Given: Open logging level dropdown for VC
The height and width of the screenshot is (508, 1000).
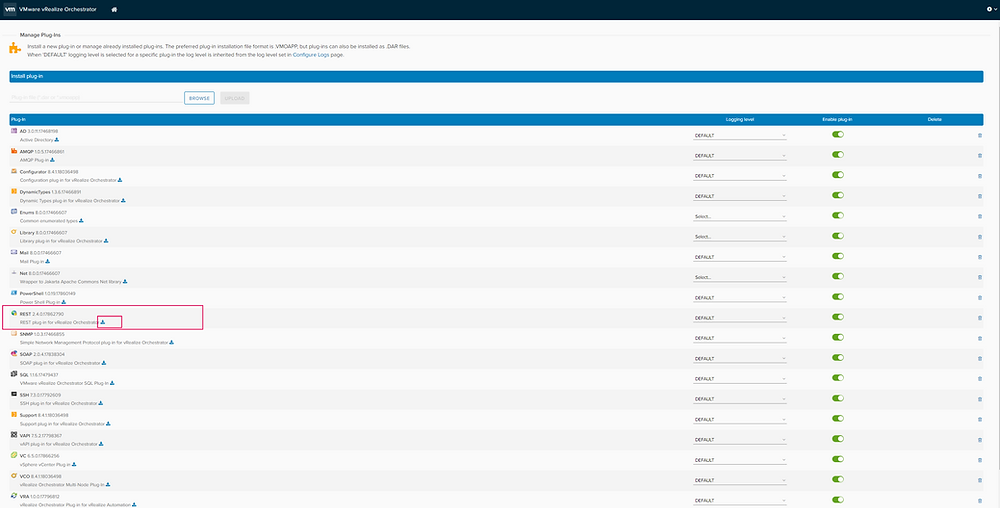Looking at the screenshot, I should pos(740,460).
